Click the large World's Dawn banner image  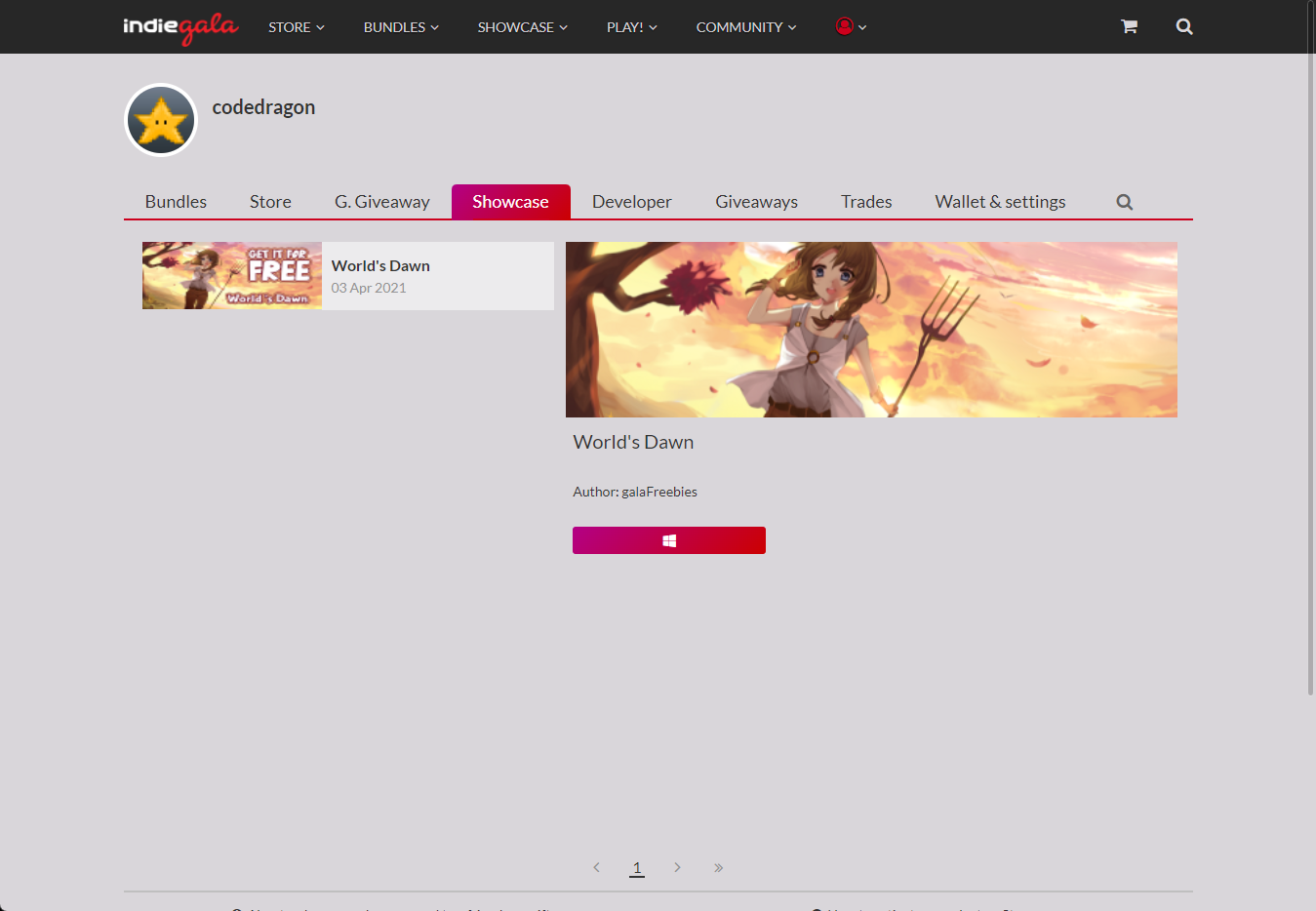871,330
